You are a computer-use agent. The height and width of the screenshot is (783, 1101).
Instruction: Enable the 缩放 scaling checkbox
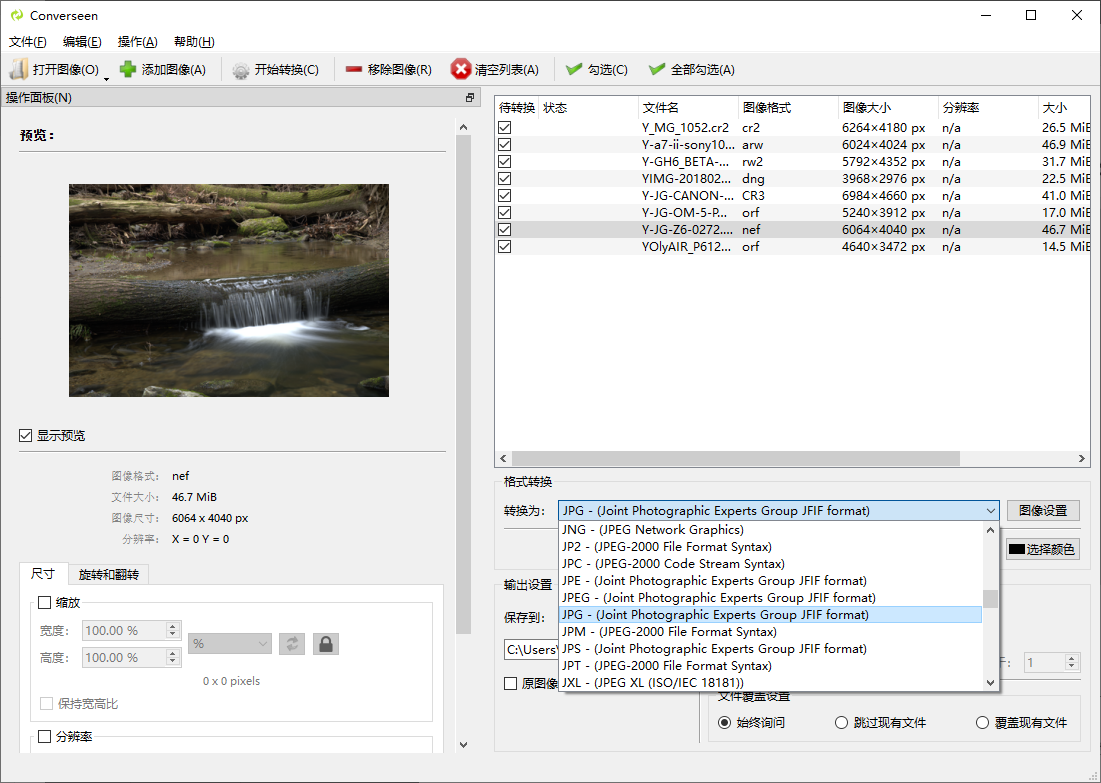point(44,602)
